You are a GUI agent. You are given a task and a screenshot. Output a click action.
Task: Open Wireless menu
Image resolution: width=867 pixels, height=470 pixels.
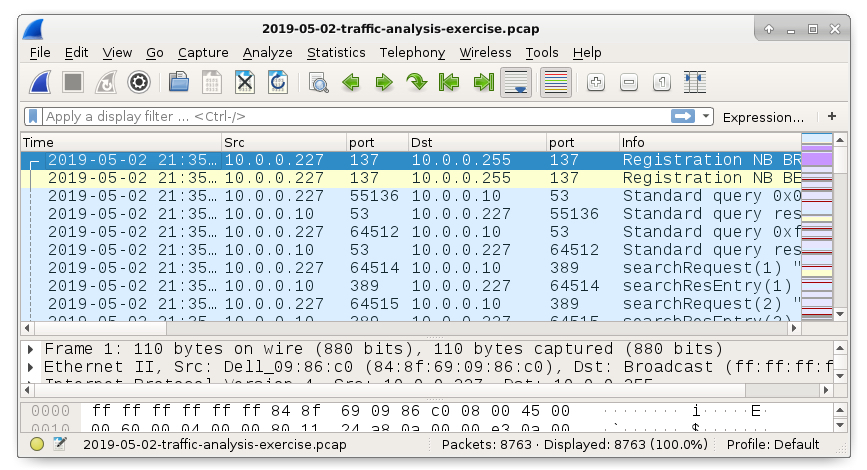point(485,53)
